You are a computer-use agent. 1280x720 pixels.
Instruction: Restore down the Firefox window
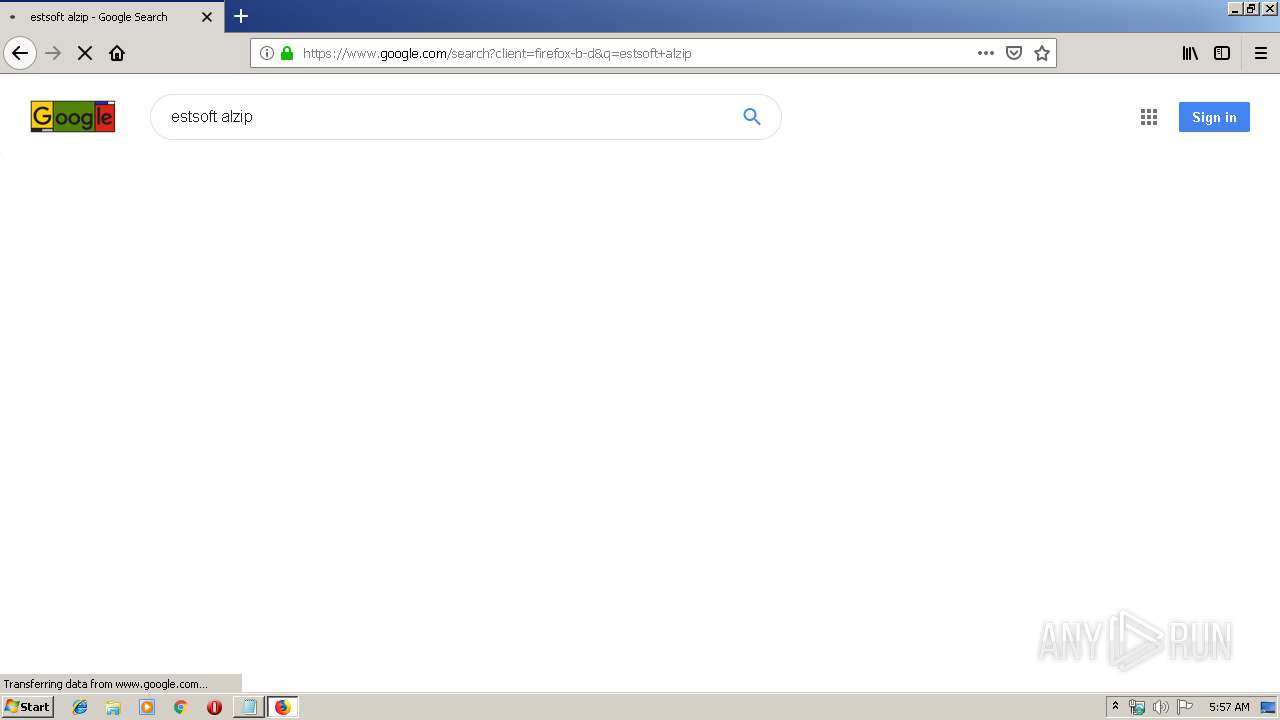(x=1251, y=8)
